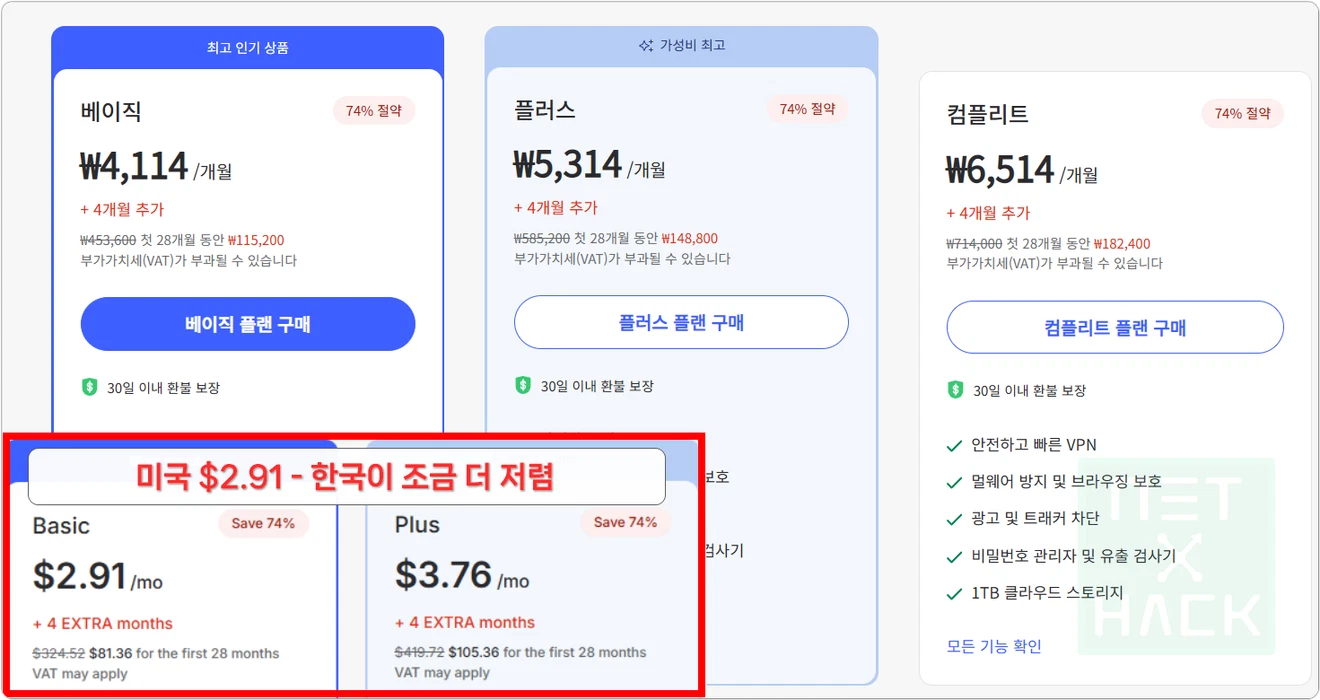Click the checkmark beside 안전하고 빠른 VPN
Screen dimensions: 1320x700
(x=954, y=445)
